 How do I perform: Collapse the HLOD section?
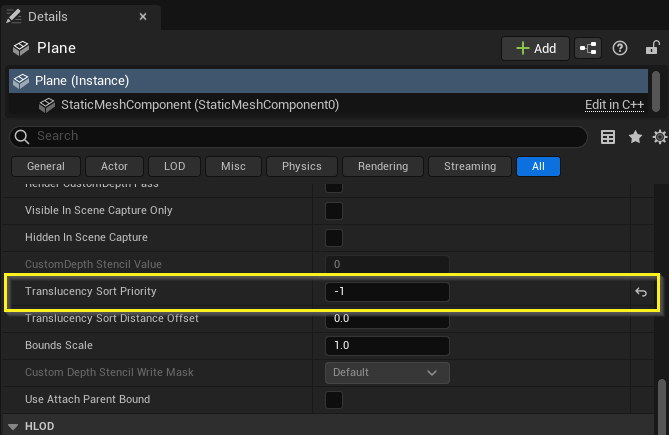pyautogui.click(x=13, y=426)
